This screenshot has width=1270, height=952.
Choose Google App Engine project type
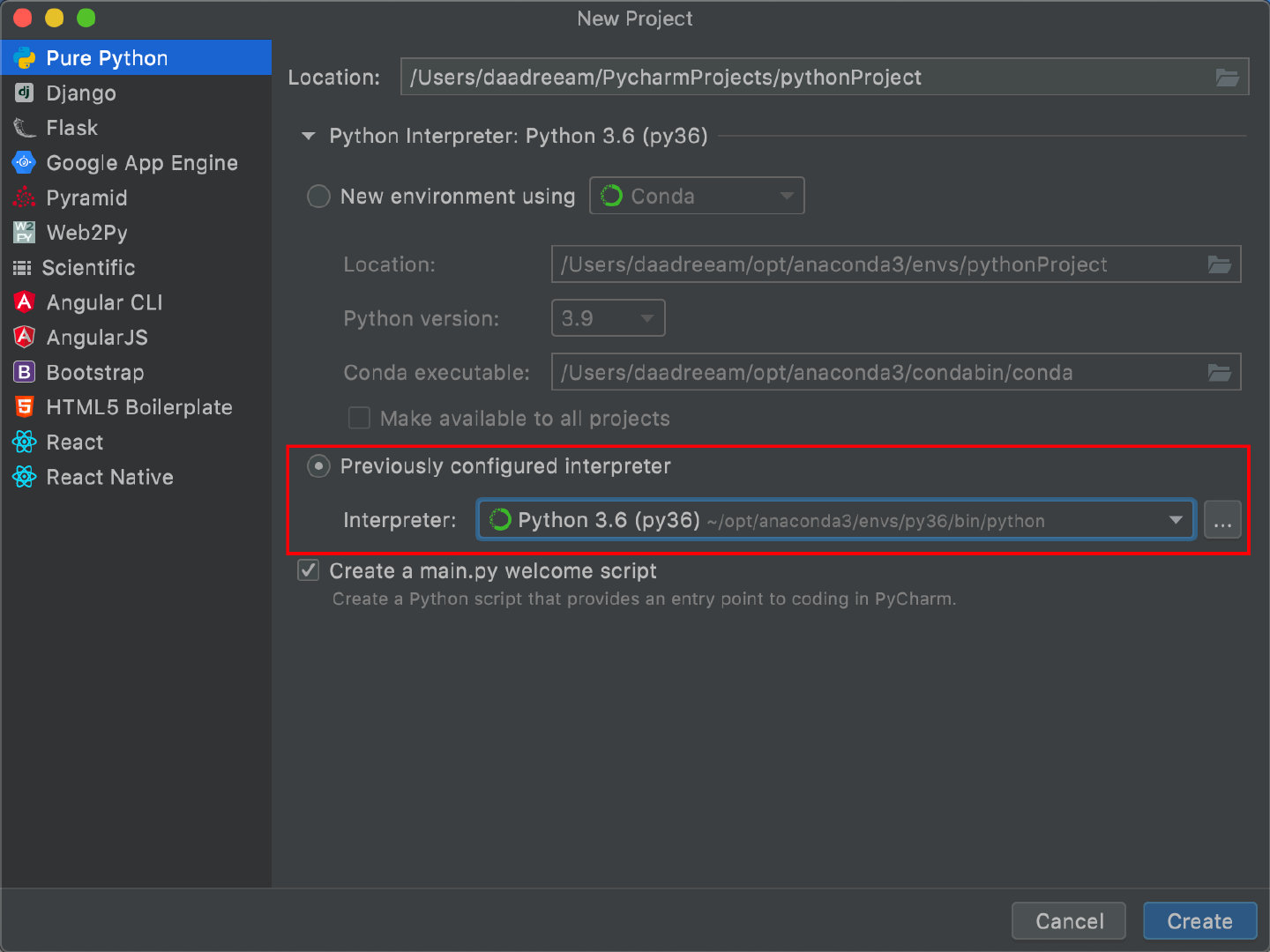pyautogui.click(x=136, y=162)
